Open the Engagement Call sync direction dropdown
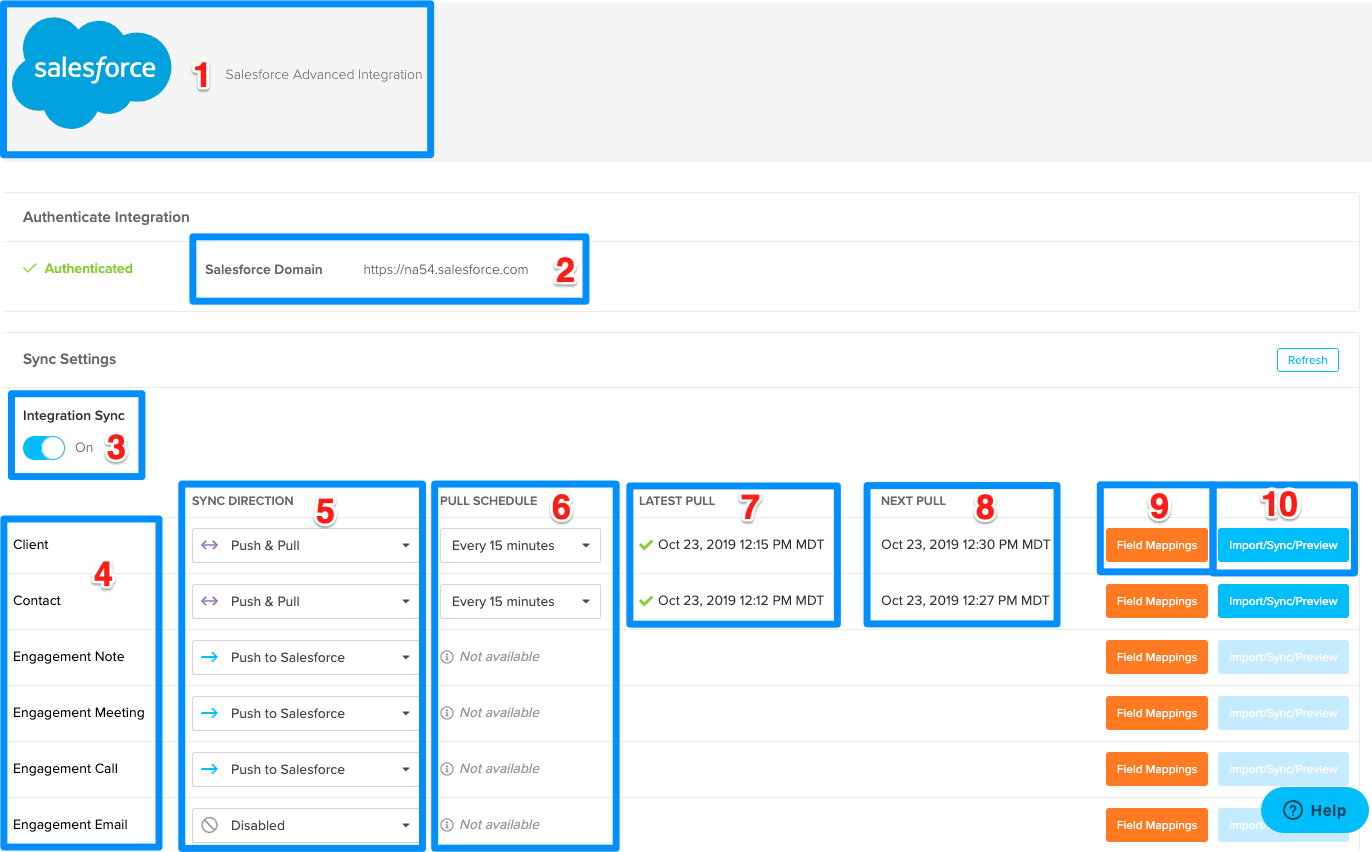Screen dimensions: 1372x852 [305, 769]
